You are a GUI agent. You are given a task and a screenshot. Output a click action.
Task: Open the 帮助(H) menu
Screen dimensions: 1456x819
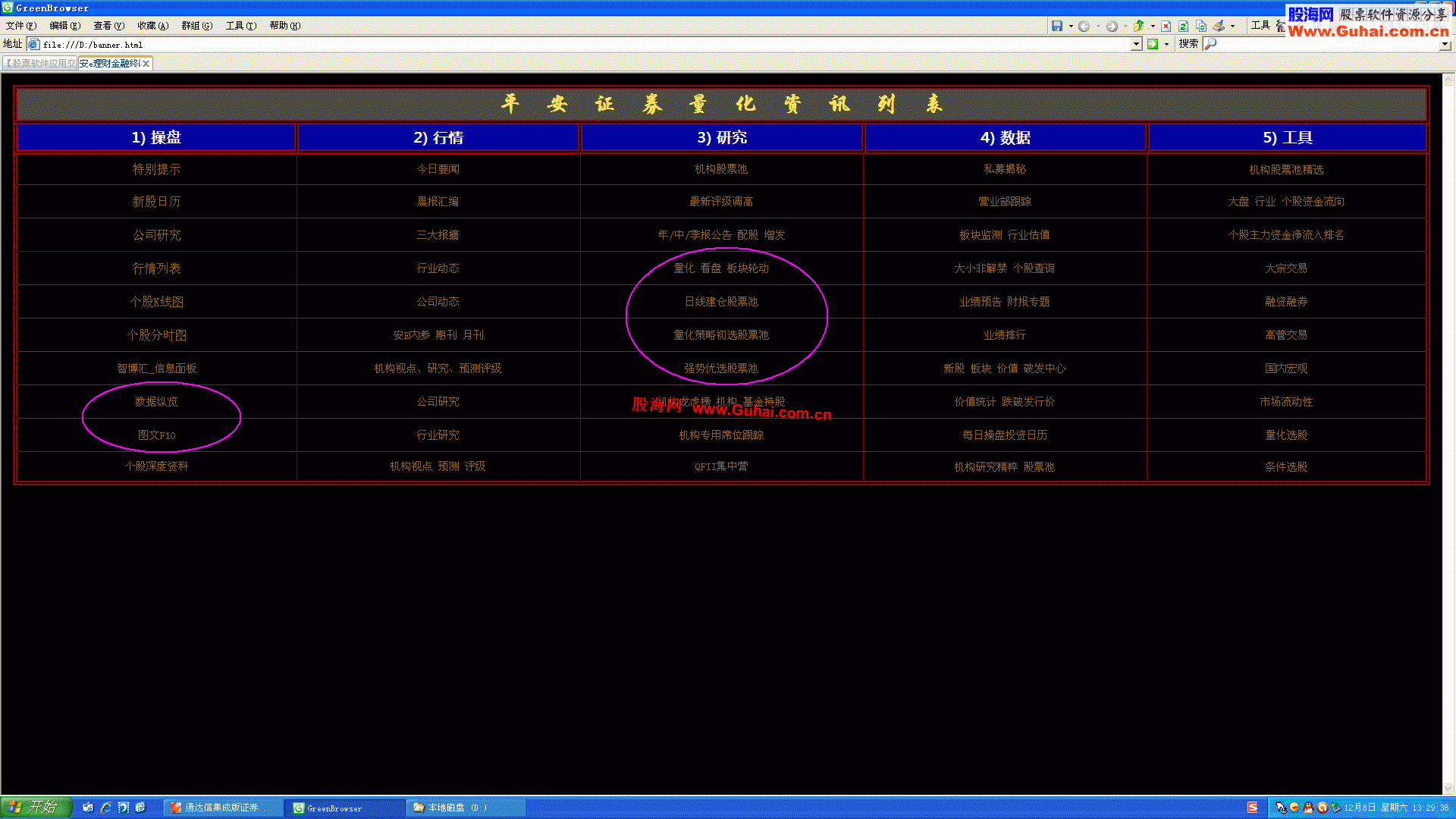(284, 26)
